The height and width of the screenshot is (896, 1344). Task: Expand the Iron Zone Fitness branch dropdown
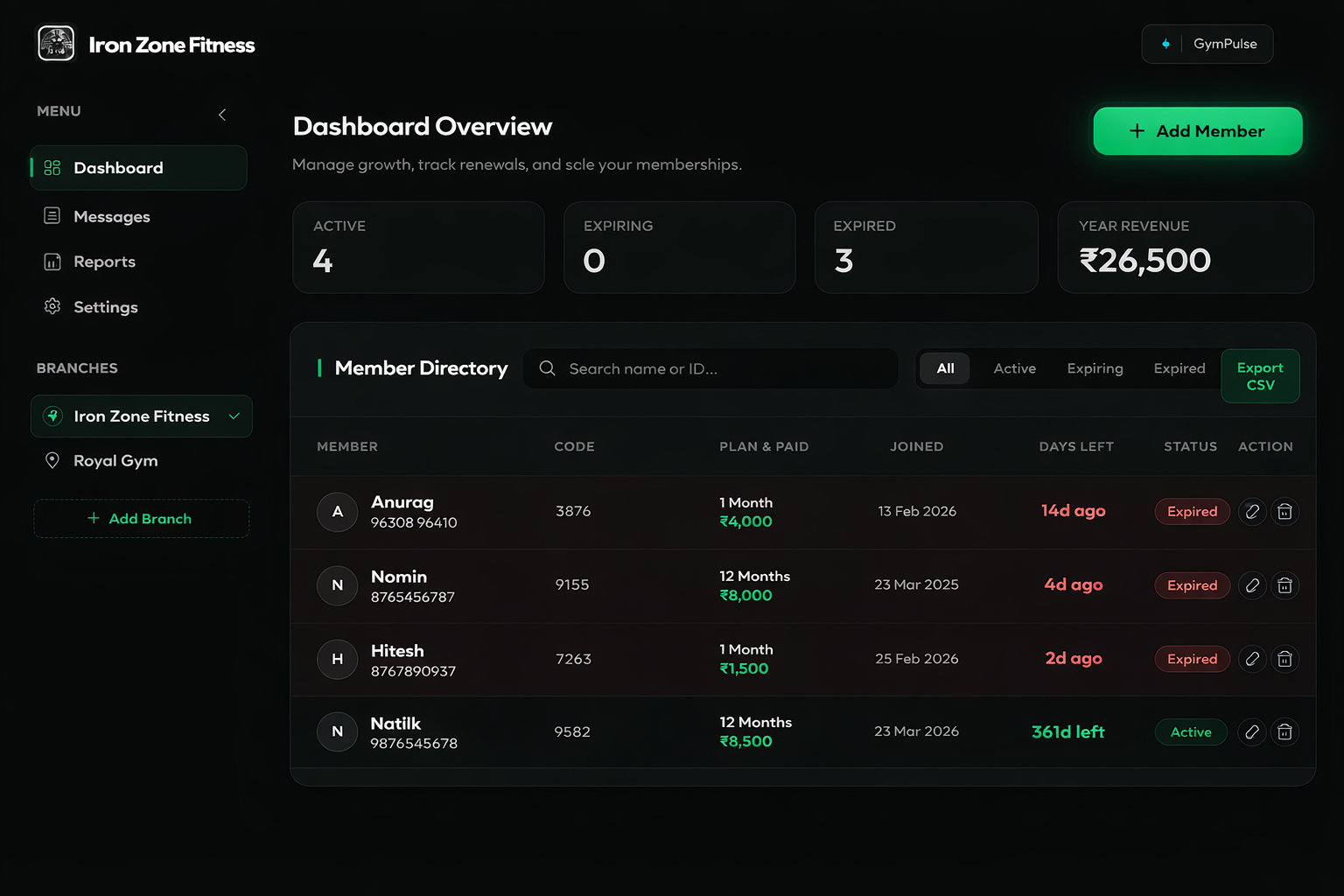click(x=234, y=416)
